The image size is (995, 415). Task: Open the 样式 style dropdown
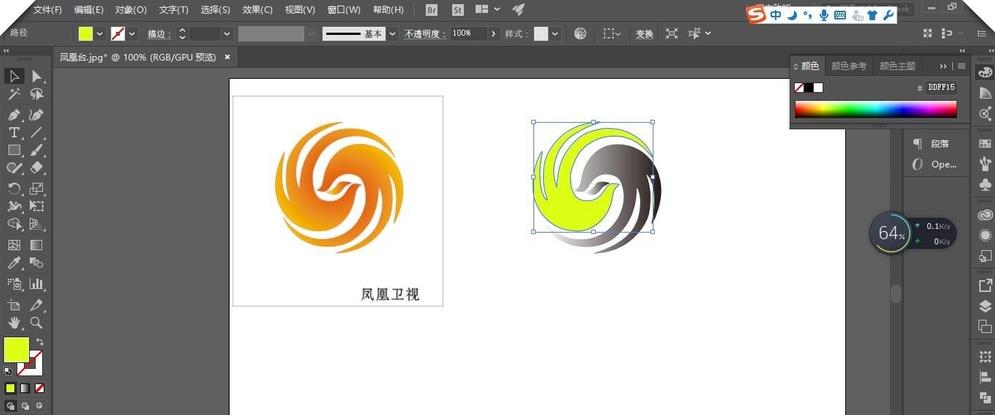[556, 33]
